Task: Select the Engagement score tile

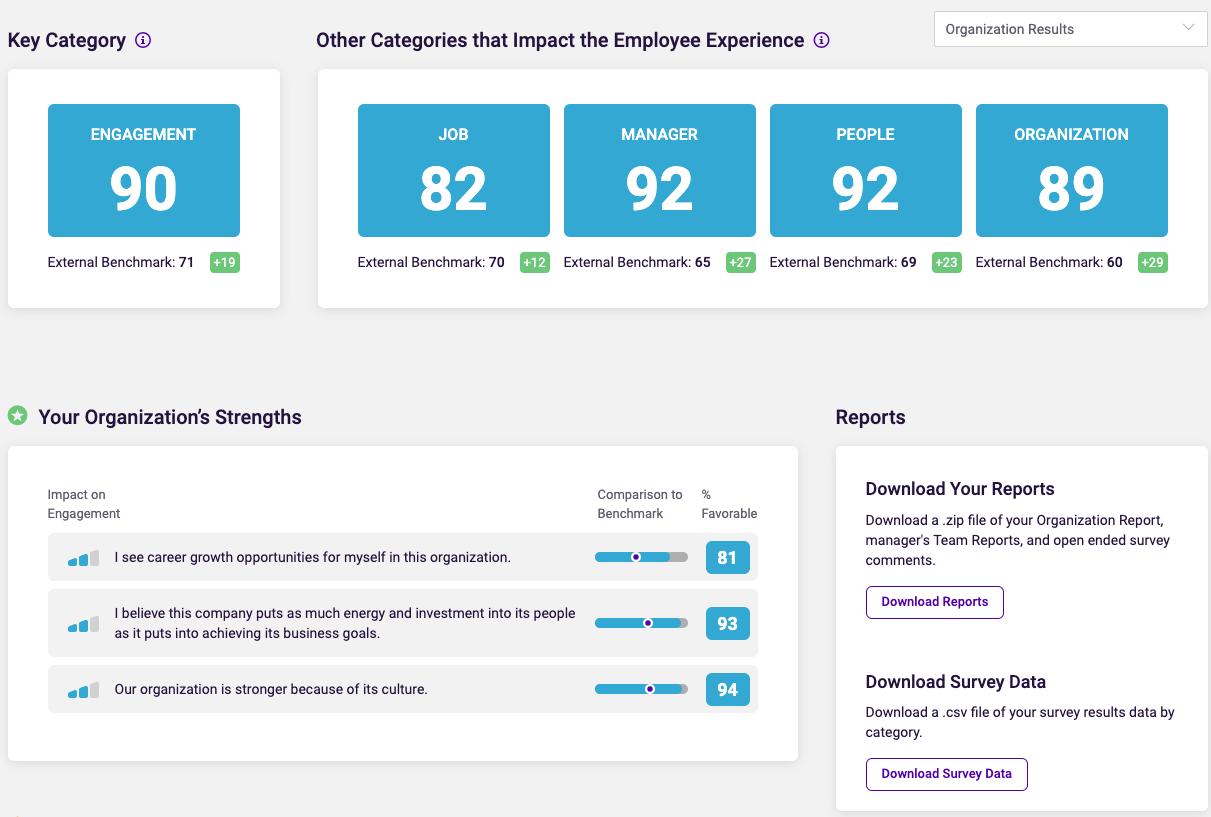Action: (144, 170)
